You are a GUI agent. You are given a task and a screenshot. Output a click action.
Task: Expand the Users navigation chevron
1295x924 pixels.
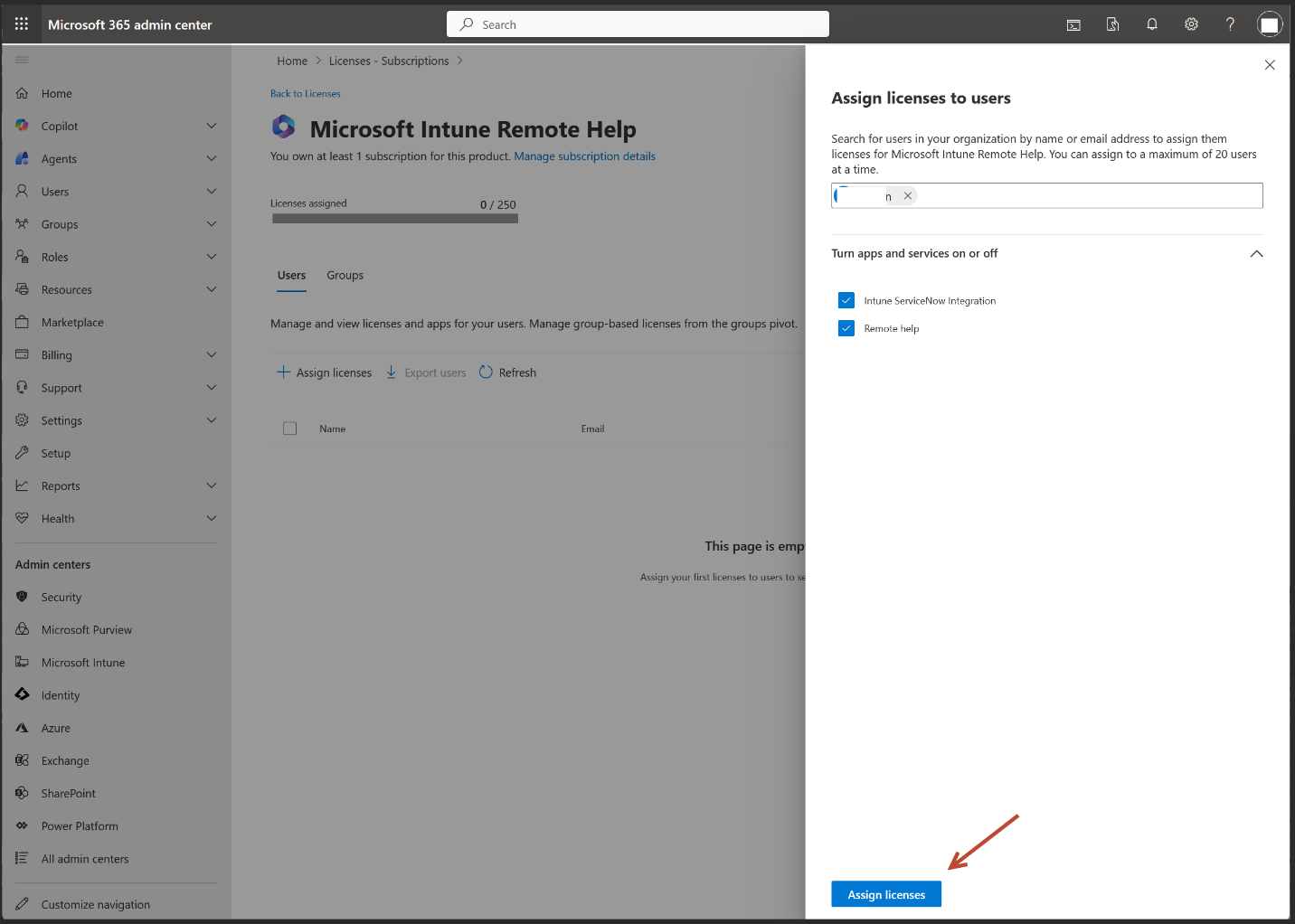coord(212,192)
